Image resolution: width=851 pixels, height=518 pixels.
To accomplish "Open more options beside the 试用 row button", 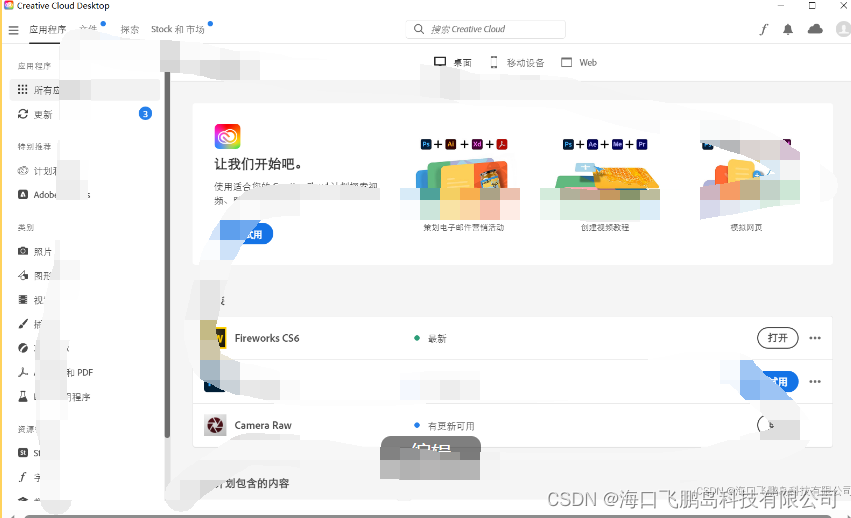I will click(x=815, y=382).
